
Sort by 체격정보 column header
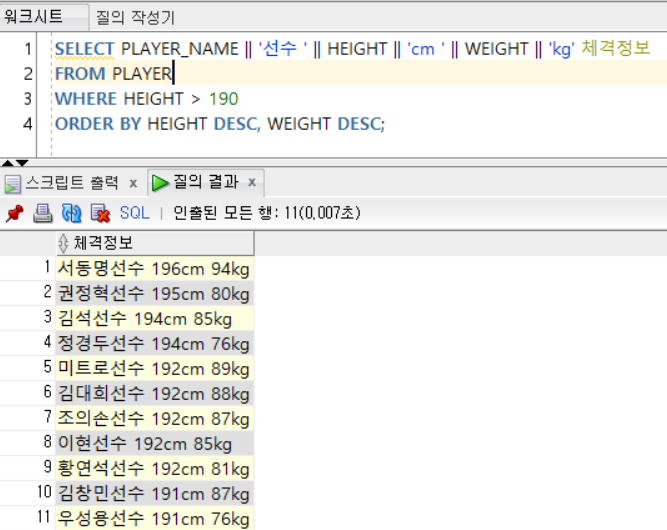point(155,243)
